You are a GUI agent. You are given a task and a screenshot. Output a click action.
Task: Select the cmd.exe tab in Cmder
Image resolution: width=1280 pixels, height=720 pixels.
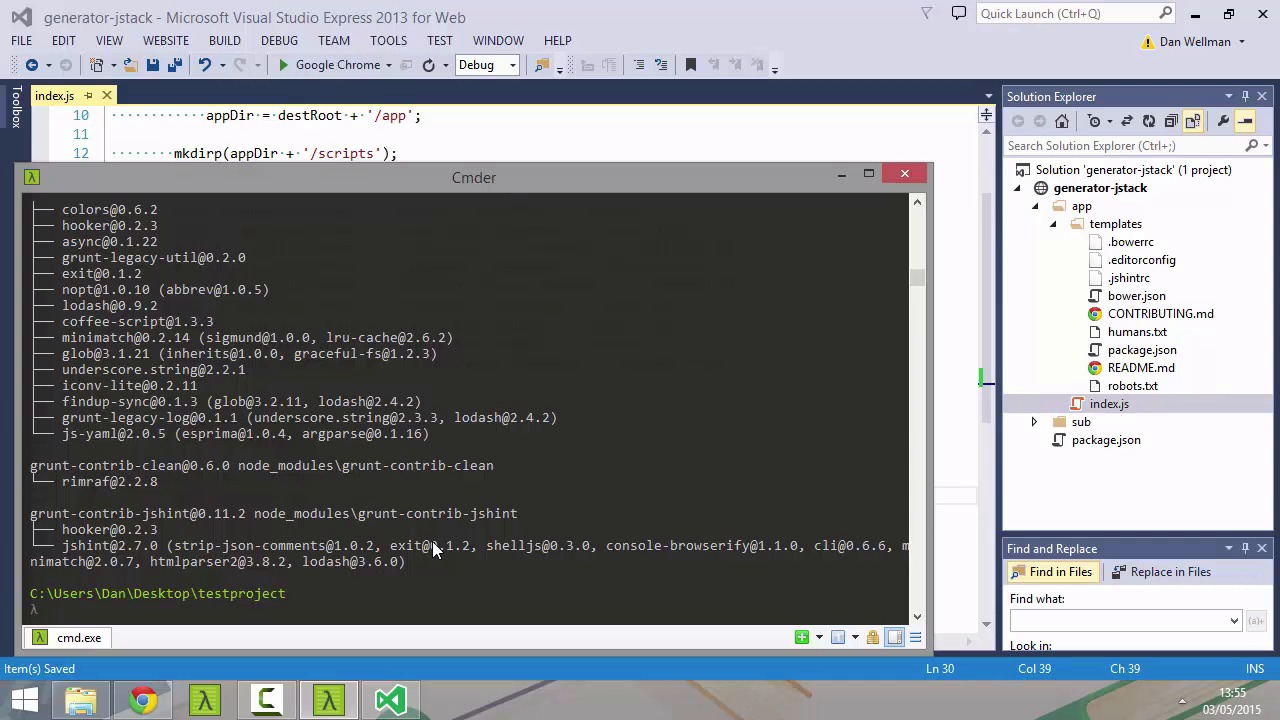(x=68, y=638)
